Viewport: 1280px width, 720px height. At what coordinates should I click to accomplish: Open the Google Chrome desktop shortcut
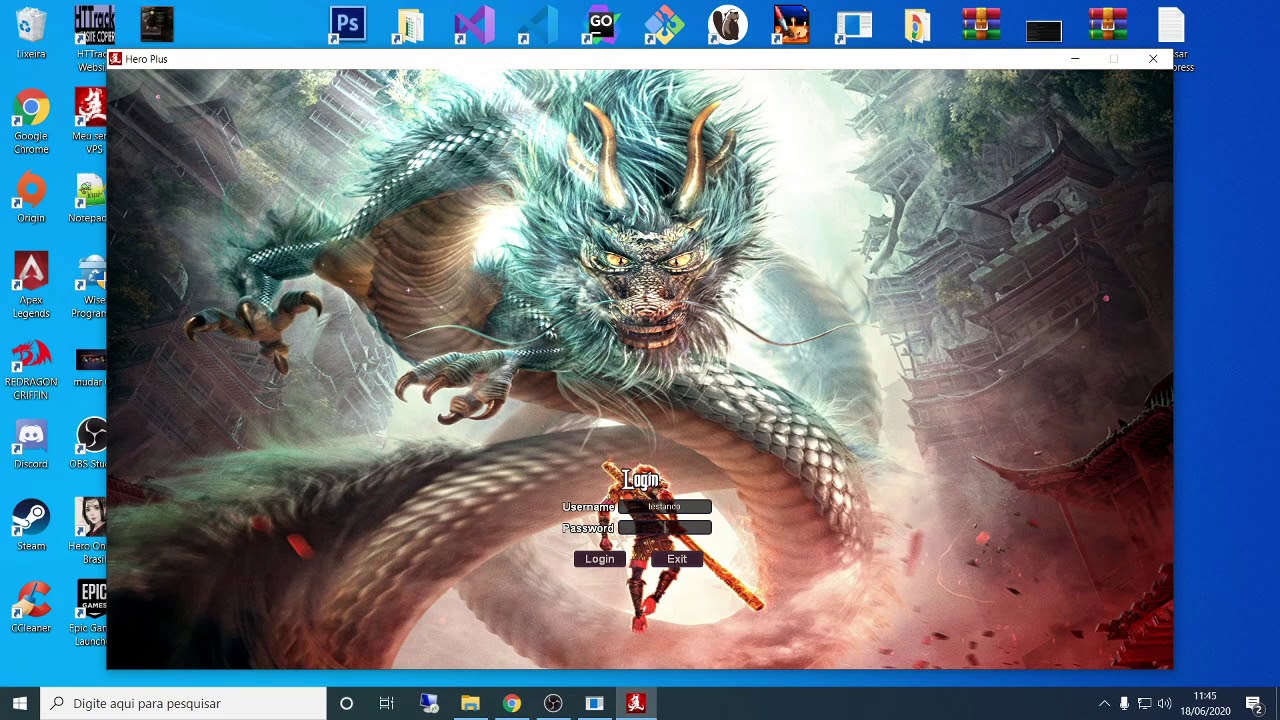31,121
